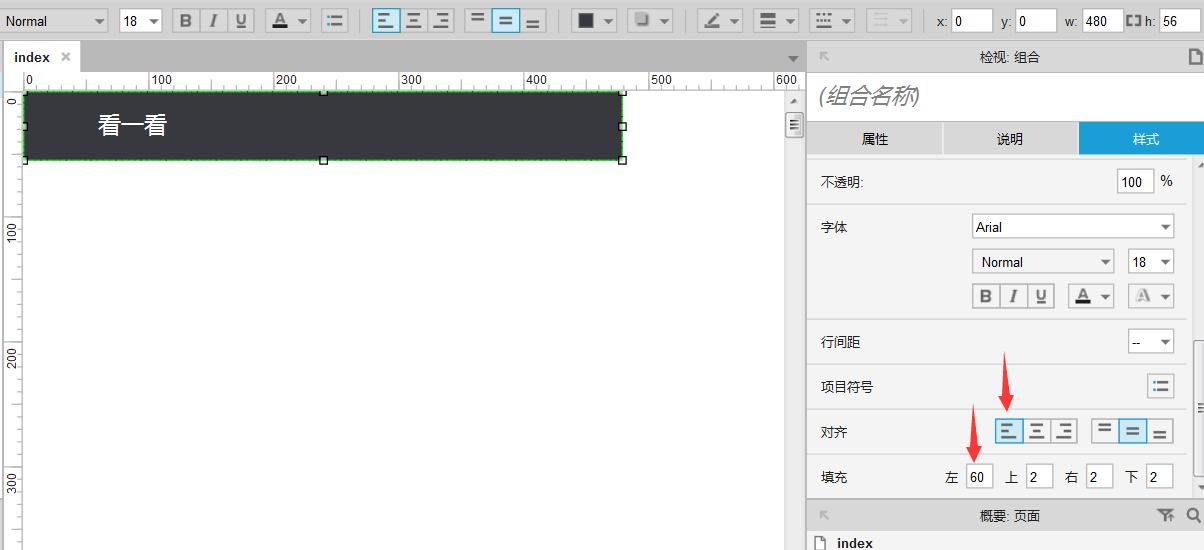This screenshot has height=550, width=1204.
Task: Switch to the 属性 tab
Action: [875, 139]
